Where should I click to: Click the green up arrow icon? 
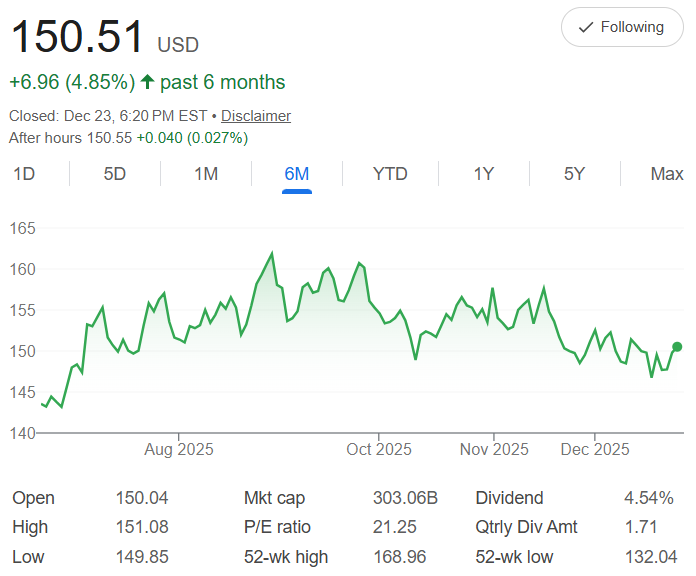[146, 83]
